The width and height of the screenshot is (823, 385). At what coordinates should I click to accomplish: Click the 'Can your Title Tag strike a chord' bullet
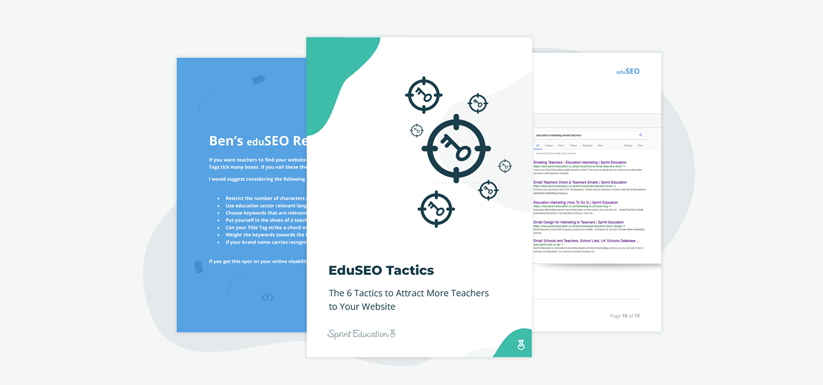tap(266, 228)
